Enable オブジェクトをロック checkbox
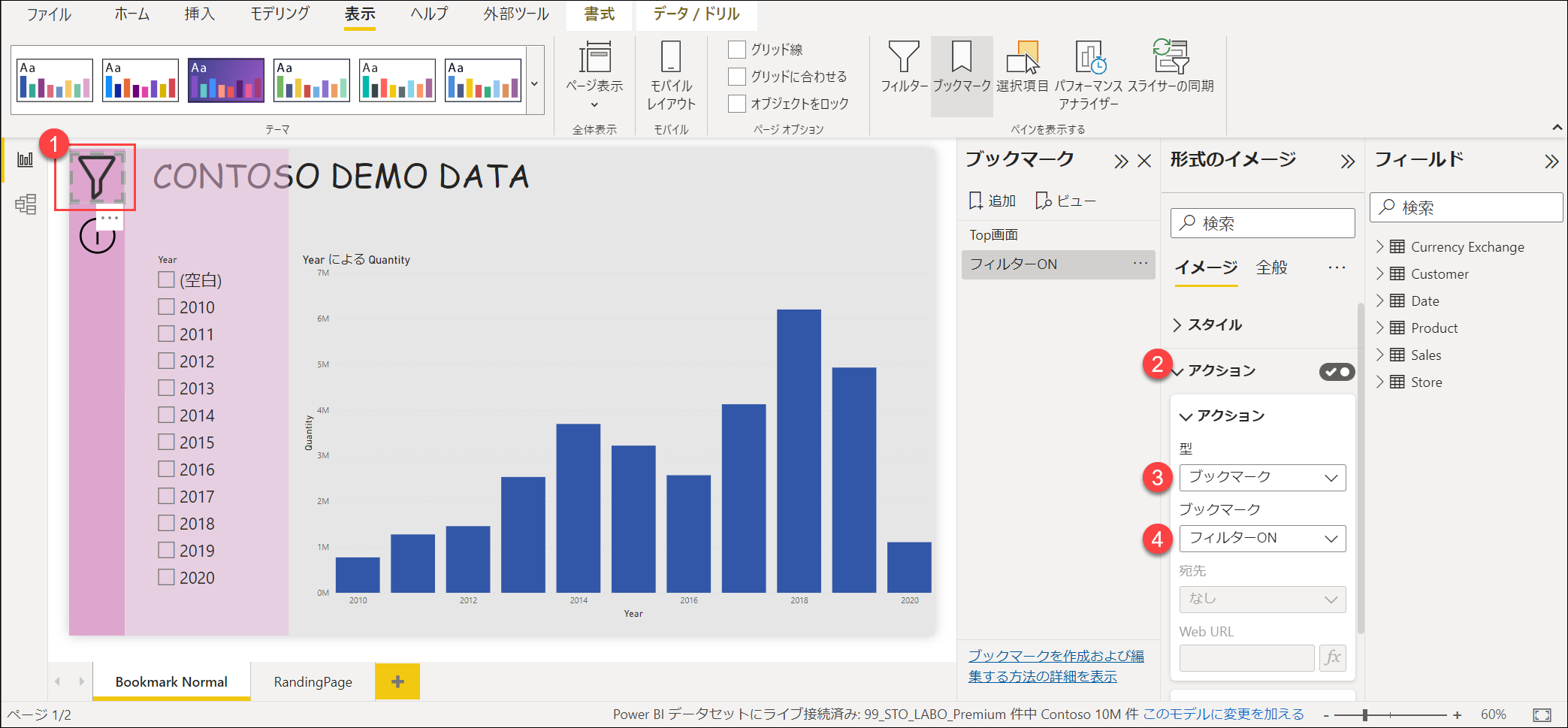Image resolution: width=1568 pixels, height=728 pixels. [737, 104]
